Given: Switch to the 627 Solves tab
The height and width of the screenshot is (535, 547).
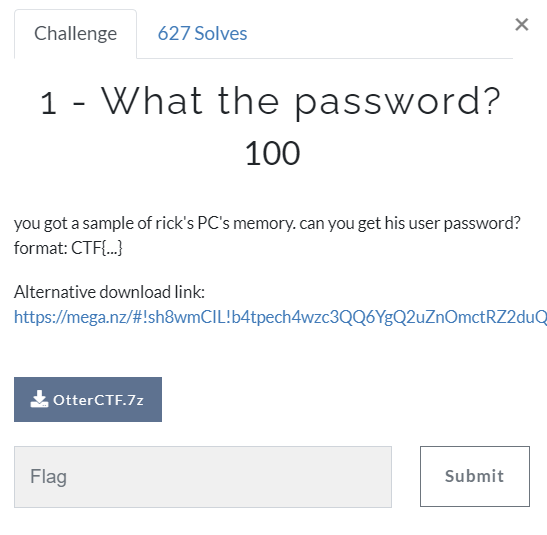Looking at the screenshot, I should 202,34.
